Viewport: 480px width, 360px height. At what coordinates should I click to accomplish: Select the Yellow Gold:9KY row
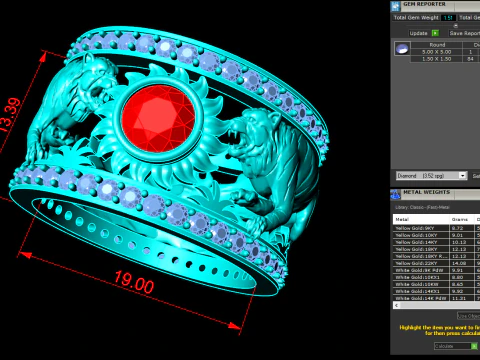pyautogui.click(x=437, y=228)
